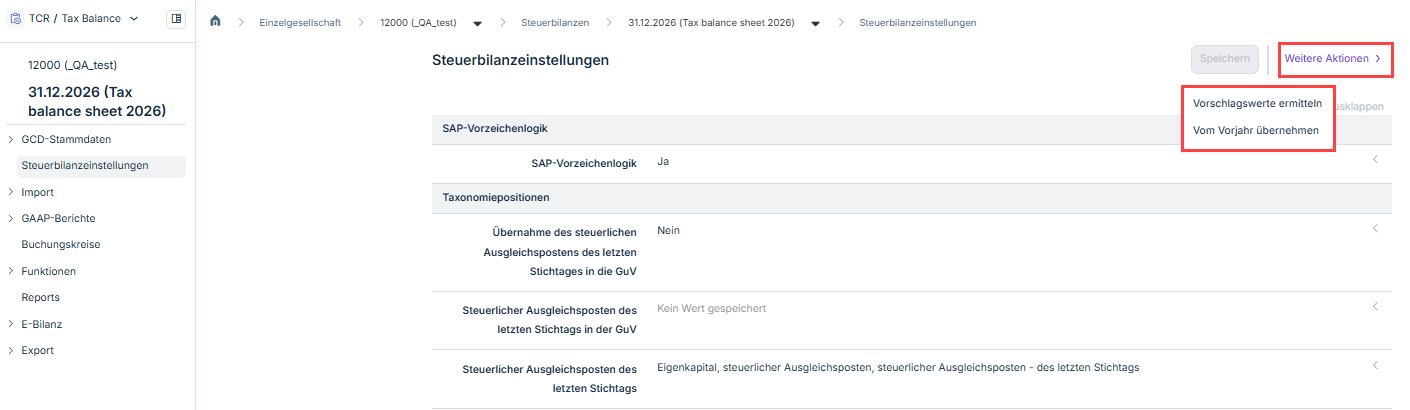This screenshot has width=1410, height=410.
Task: Click chevron on Übernahme des steuerlichen Ausgleichspostens row
Action: 1375,228
